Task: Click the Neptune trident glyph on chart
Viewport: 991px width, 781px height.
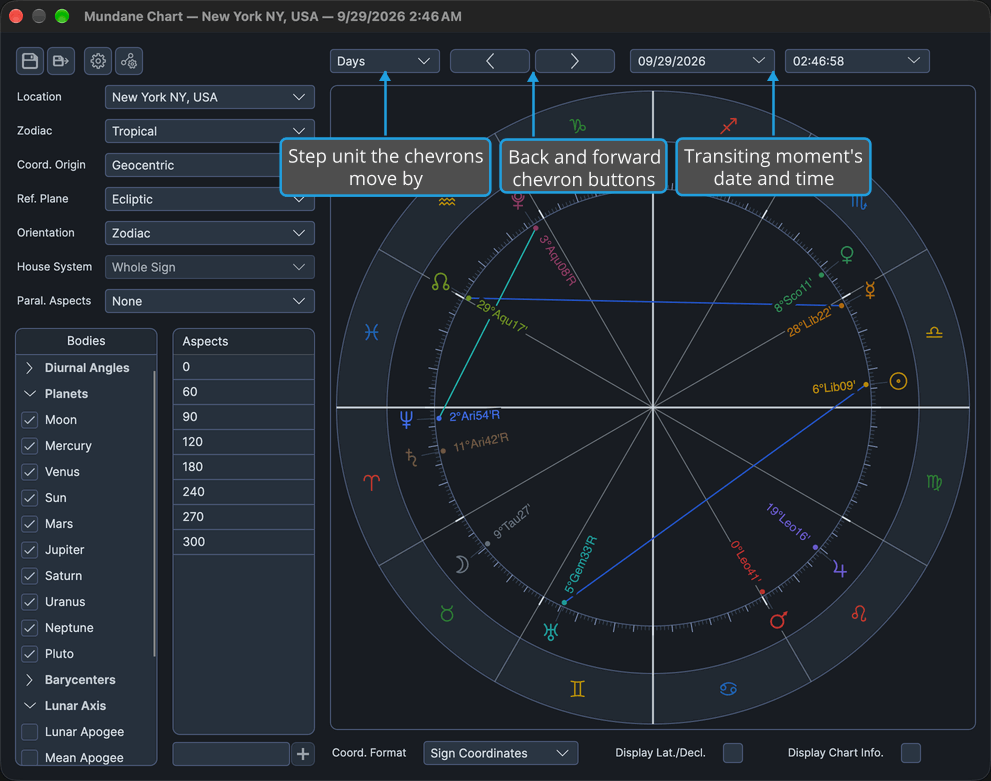Action: (406, 419)
